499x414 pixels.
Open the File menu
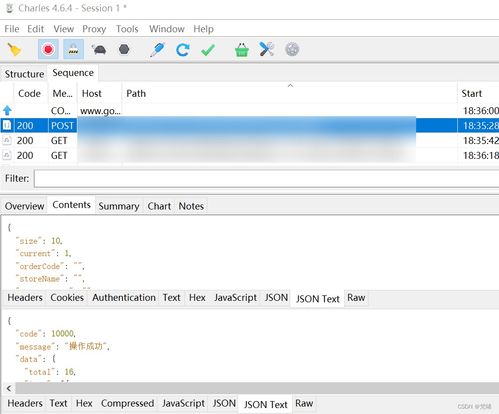point(12,29)
